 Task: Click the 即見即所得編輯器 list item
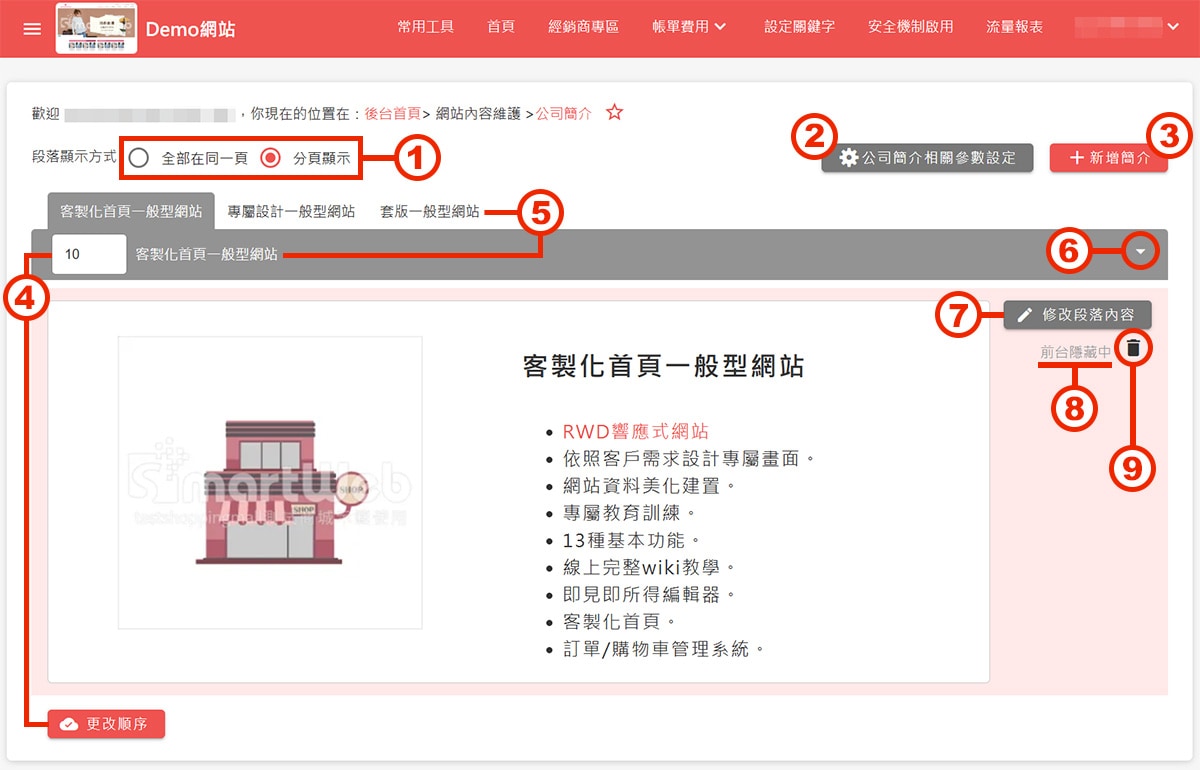(649, 594)
